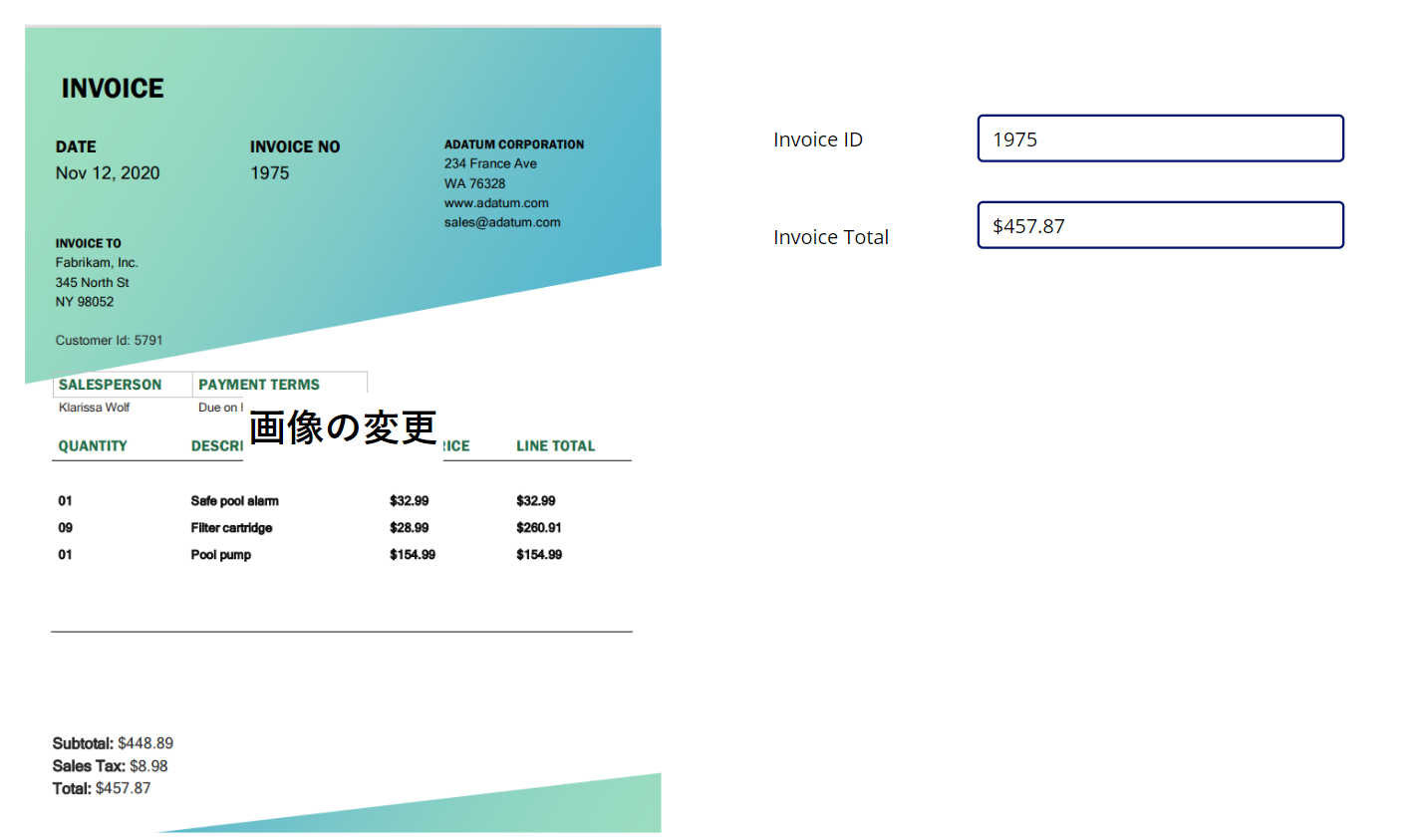The image size is (1422, 840).
Task: Click the SALESPERSON column header
Action: 110,385
